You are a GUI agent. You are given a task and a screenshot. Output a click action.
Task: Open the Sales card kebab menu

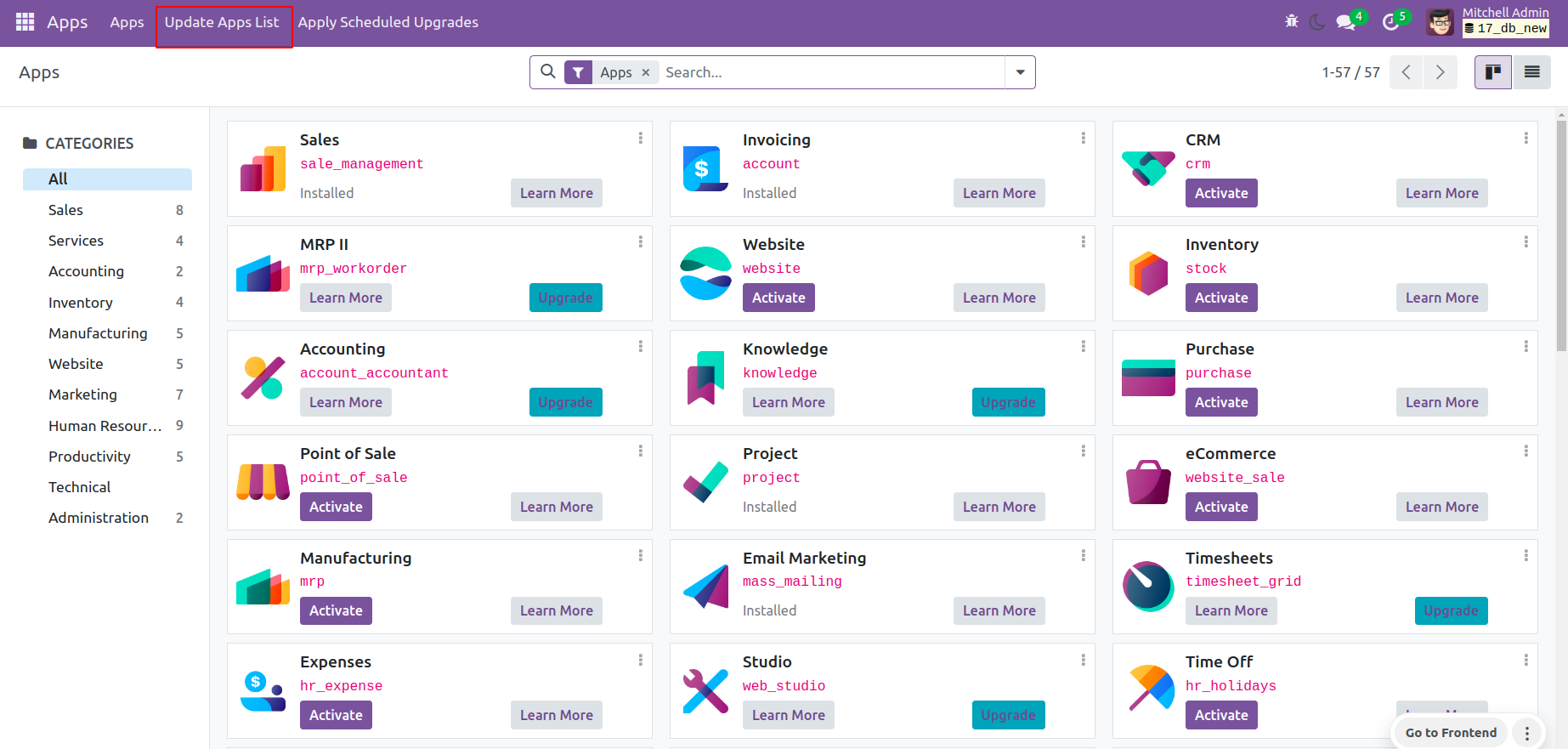pyautogui.click(x=641, y=138)
